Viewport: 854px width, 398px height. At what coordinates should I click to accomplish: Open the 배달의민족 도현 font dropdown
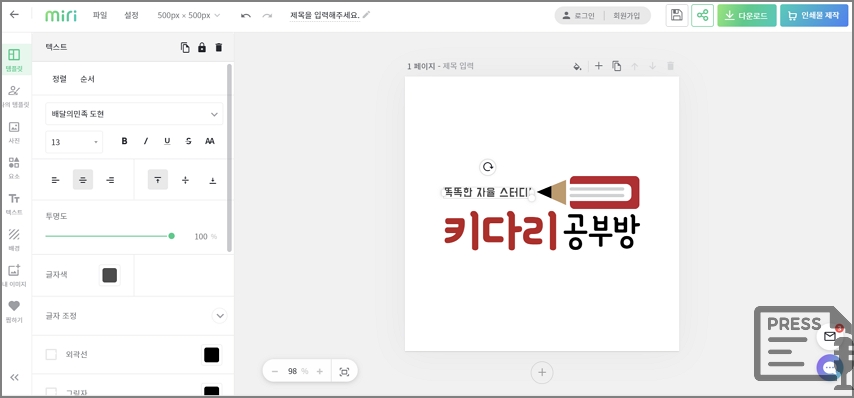[134, 114]
